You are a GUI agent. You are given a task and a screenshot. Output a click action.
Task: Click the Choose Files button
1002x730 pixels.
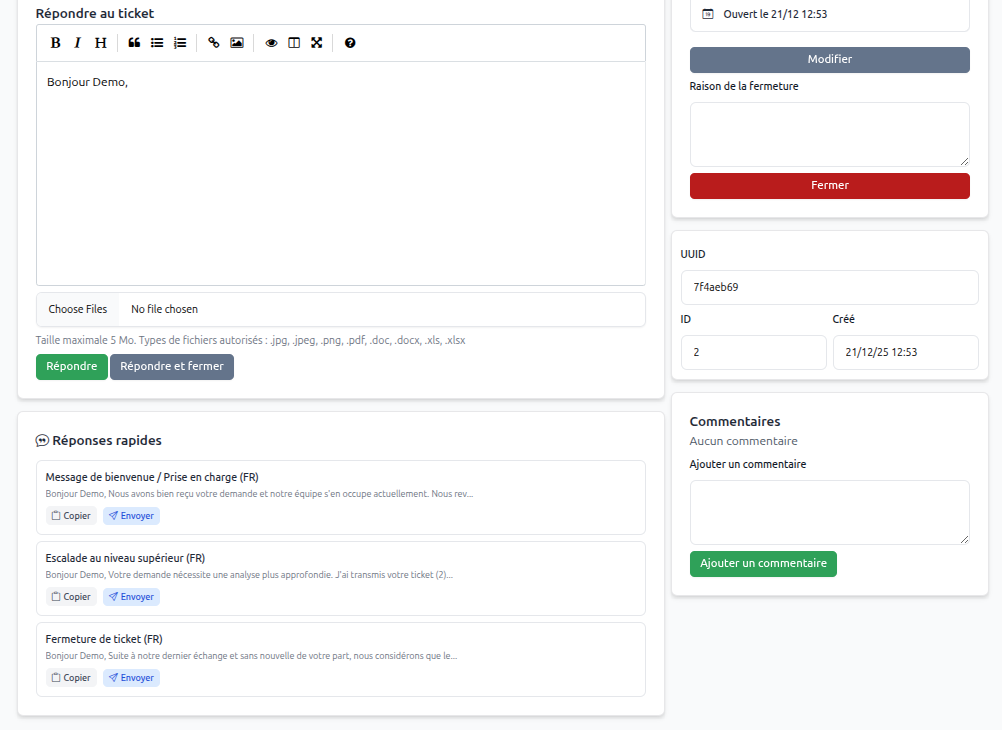tap(78, 310)
